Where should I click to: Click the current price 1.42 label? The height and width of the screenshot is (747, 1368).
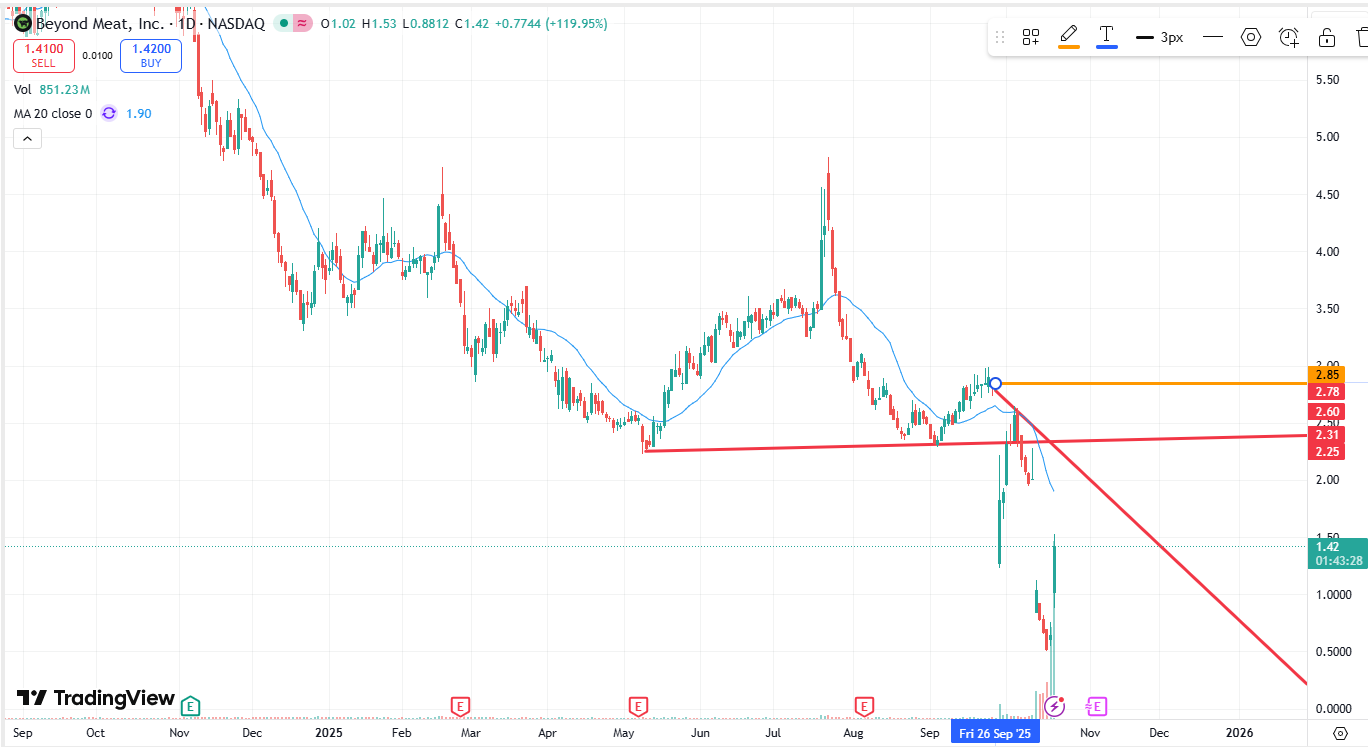point(1327,546)
